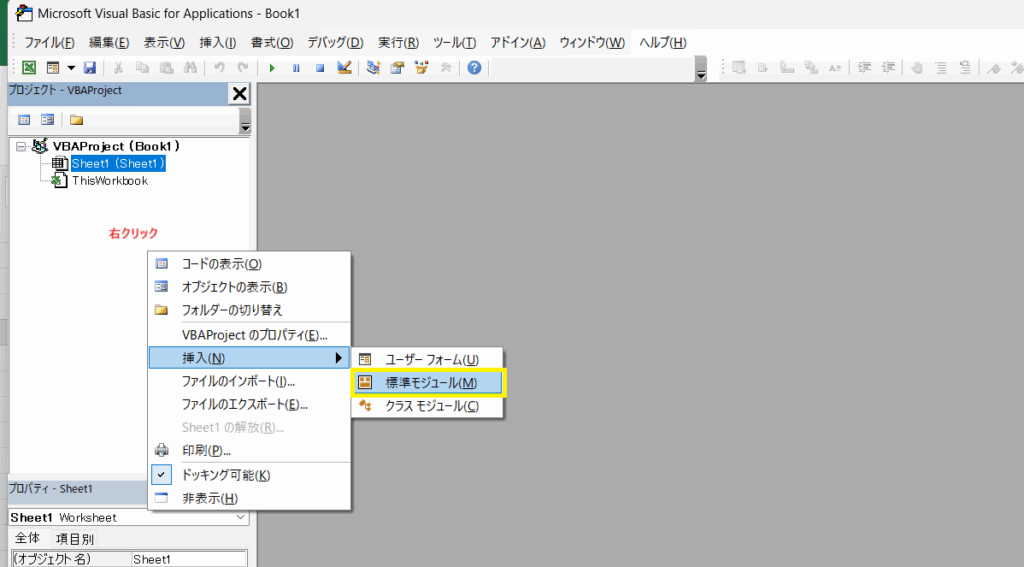Click the Redo arrow icon
Viewport: 1024px width, 567px height.
tap(243, 67)
